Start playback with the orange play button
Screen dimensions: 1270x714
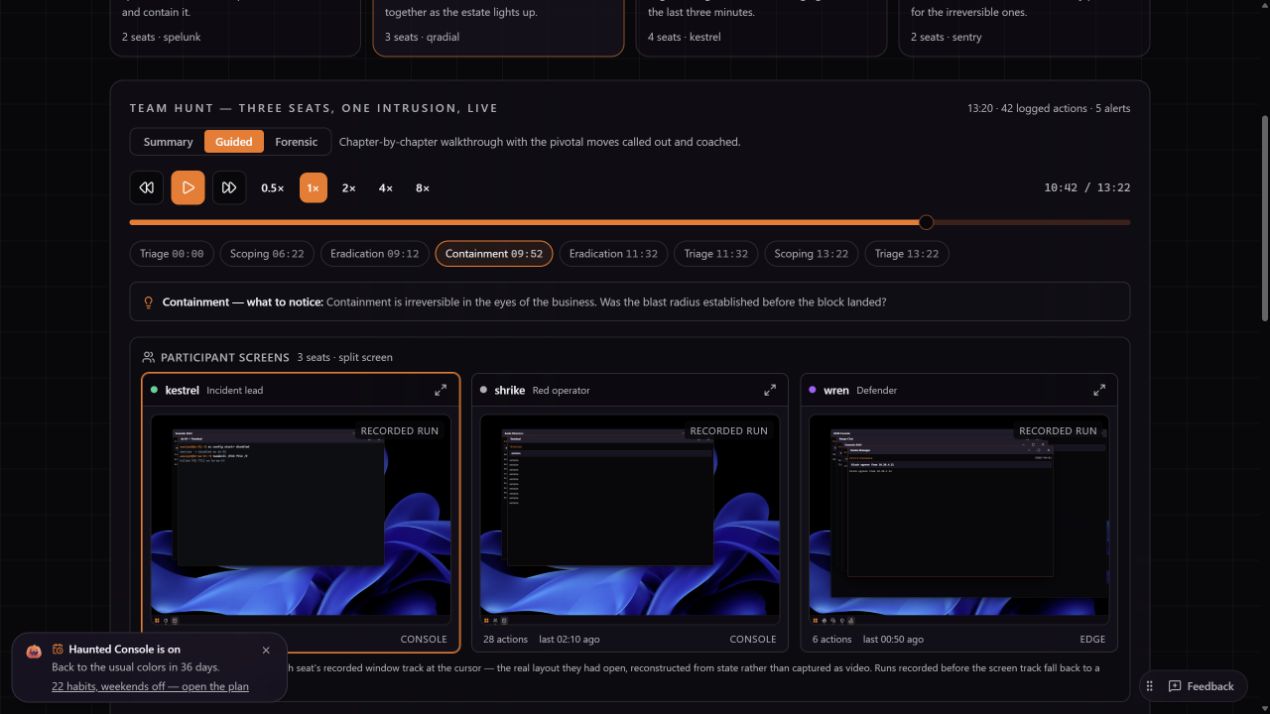188,188
